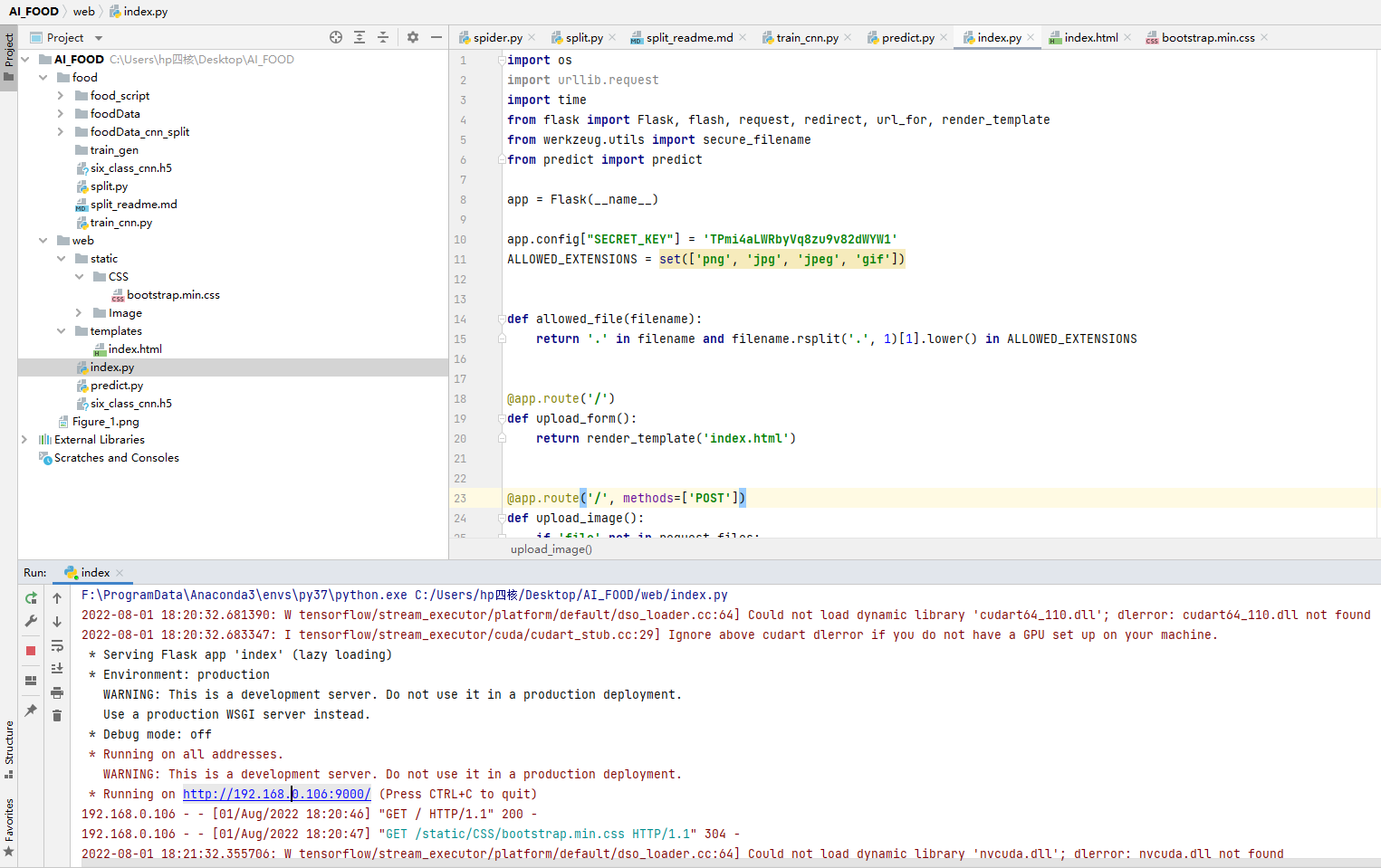The height and width of the screenshot is (868, 1381).
Task: Collapse the static folder
Action: (61, 259)
